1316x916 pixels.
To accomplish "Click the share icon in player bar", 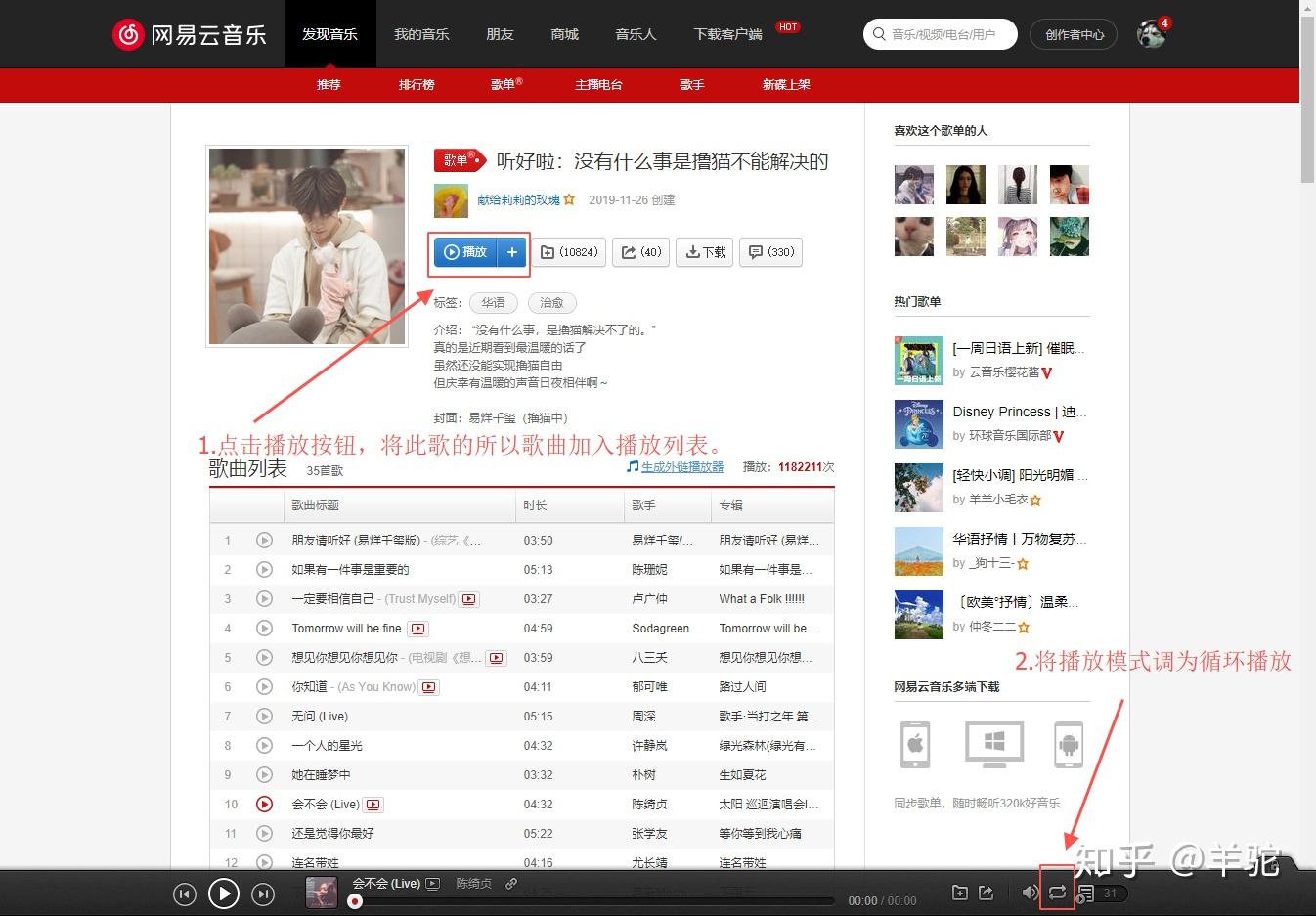I will click(x=986, y=893).
